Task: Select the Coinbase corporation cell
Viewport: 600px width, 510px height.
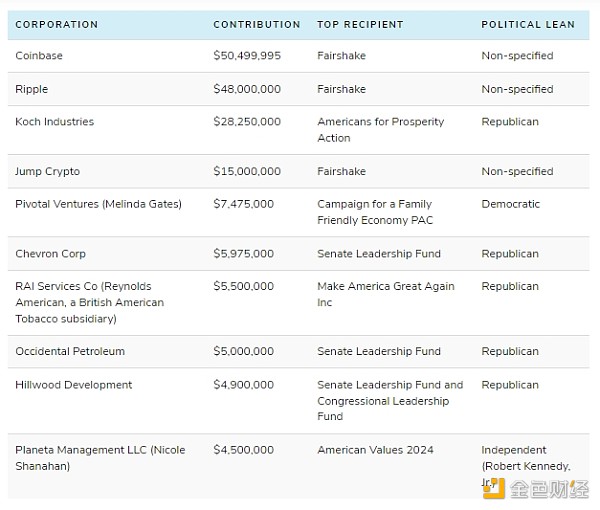Action: (39, 56)
